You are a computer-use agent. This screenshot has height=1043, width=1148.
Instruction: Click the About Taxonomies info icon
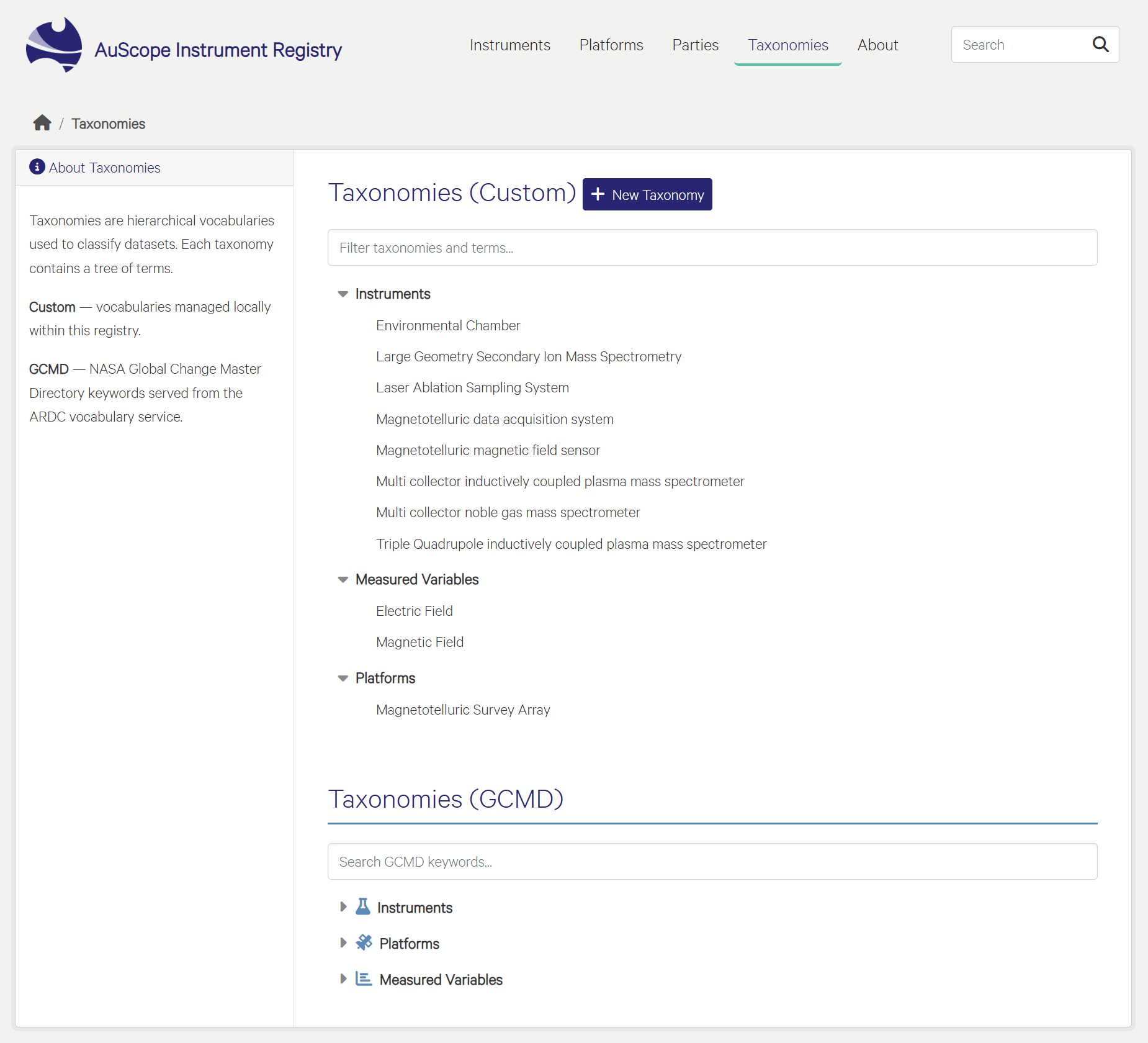point(37,167)
